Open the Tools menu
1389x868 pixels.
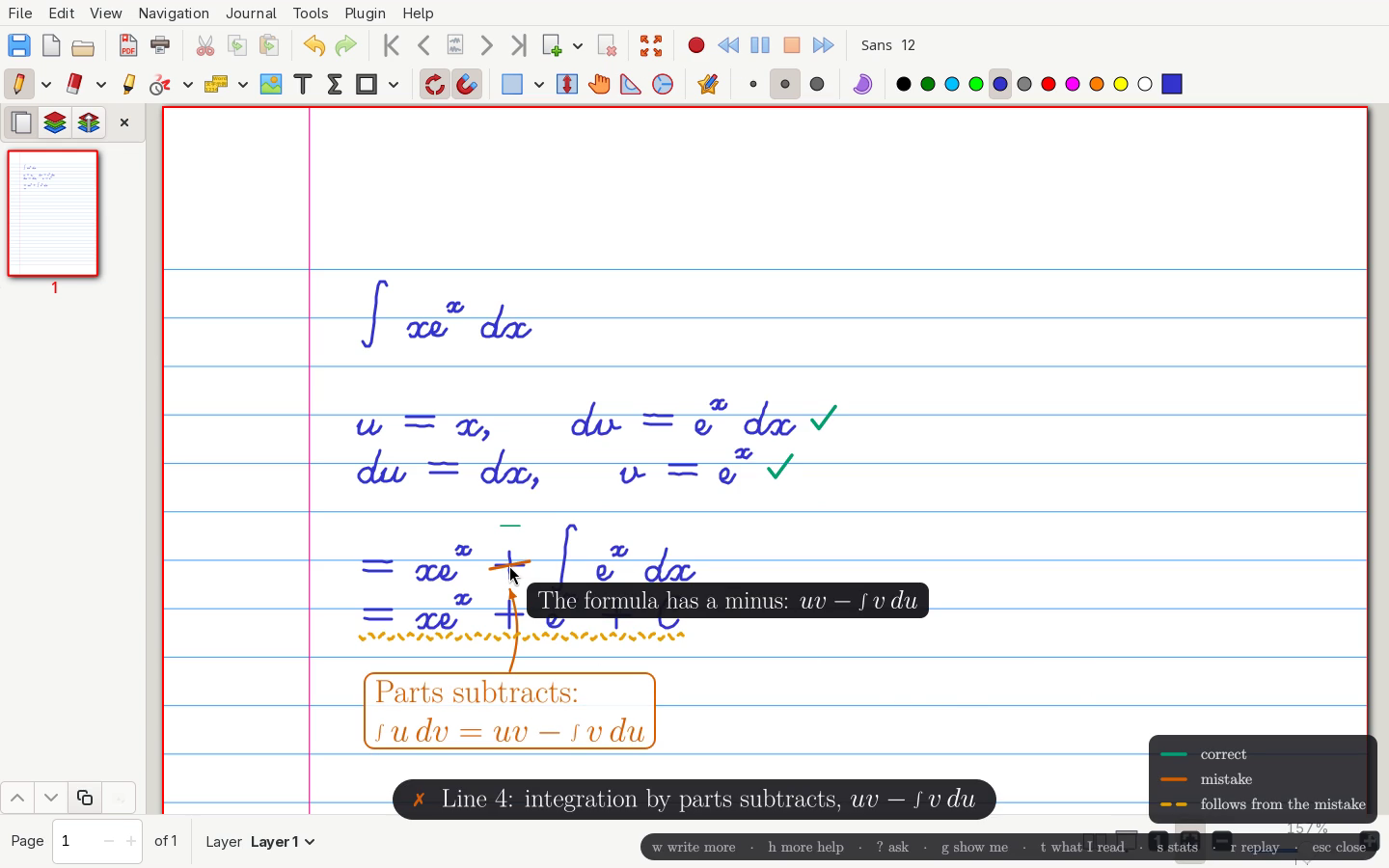[x=311, y=14]
